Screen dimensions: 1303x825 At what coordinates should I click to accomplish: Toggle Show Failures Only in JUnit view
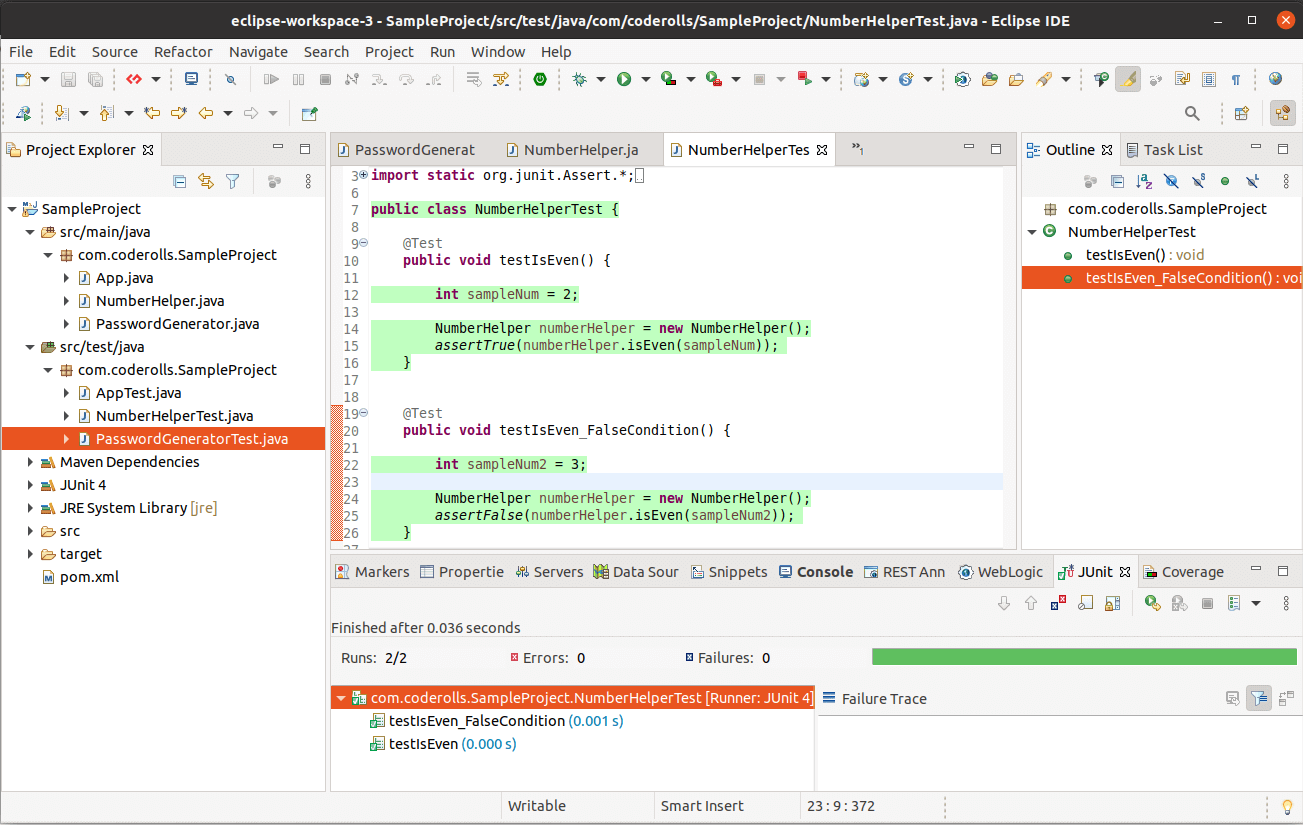point(1058,603)
